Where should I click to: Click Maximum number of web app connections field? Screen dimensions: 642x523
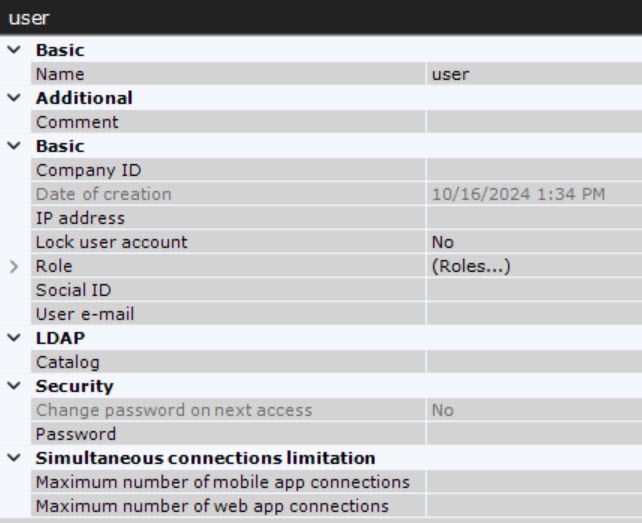[x=533, y=506]
